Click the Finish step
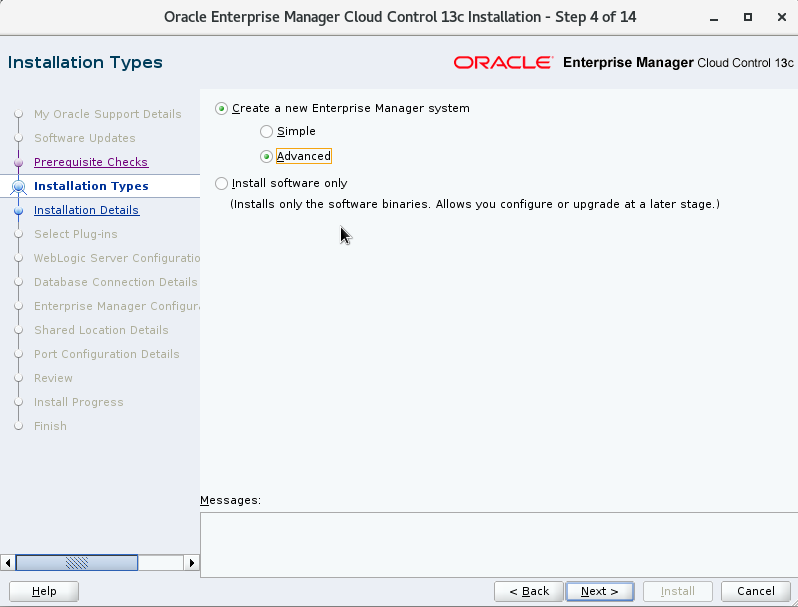The height and width of the screenshot is (607, 798). [x=50, y=426]
